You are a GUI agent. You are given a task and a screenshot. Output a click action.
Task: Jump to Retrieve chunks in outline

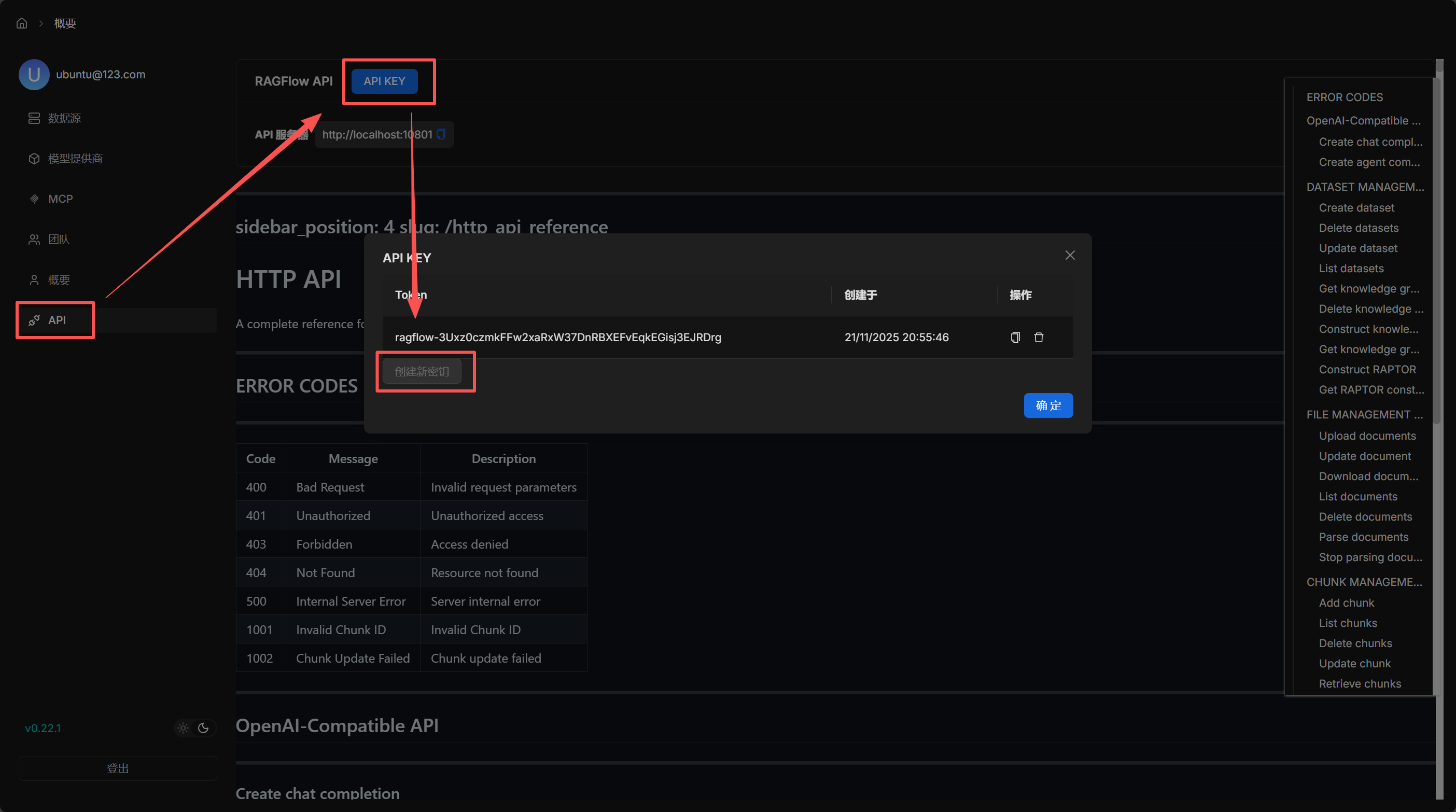coord(1360,683)
